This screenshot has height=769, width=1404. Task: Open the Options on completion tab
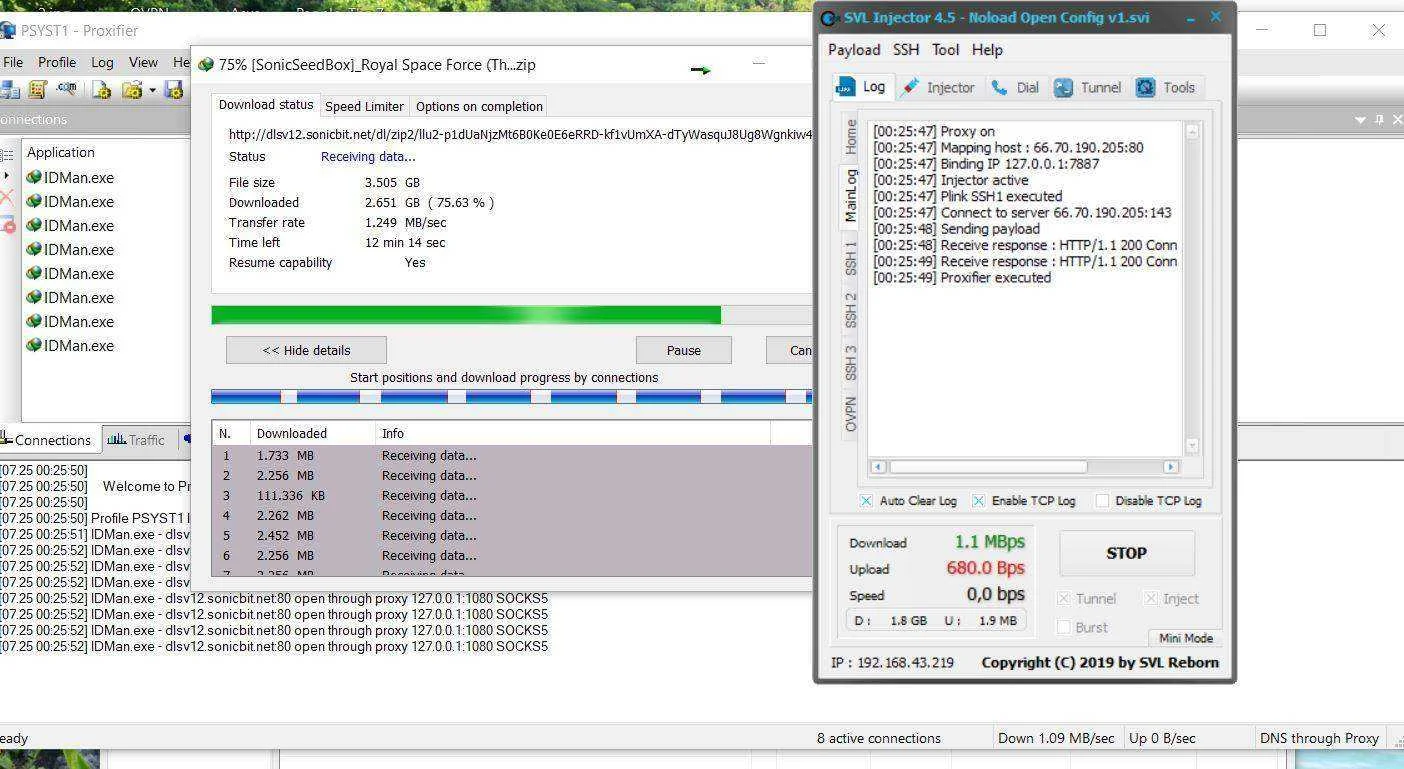[479, 106]
